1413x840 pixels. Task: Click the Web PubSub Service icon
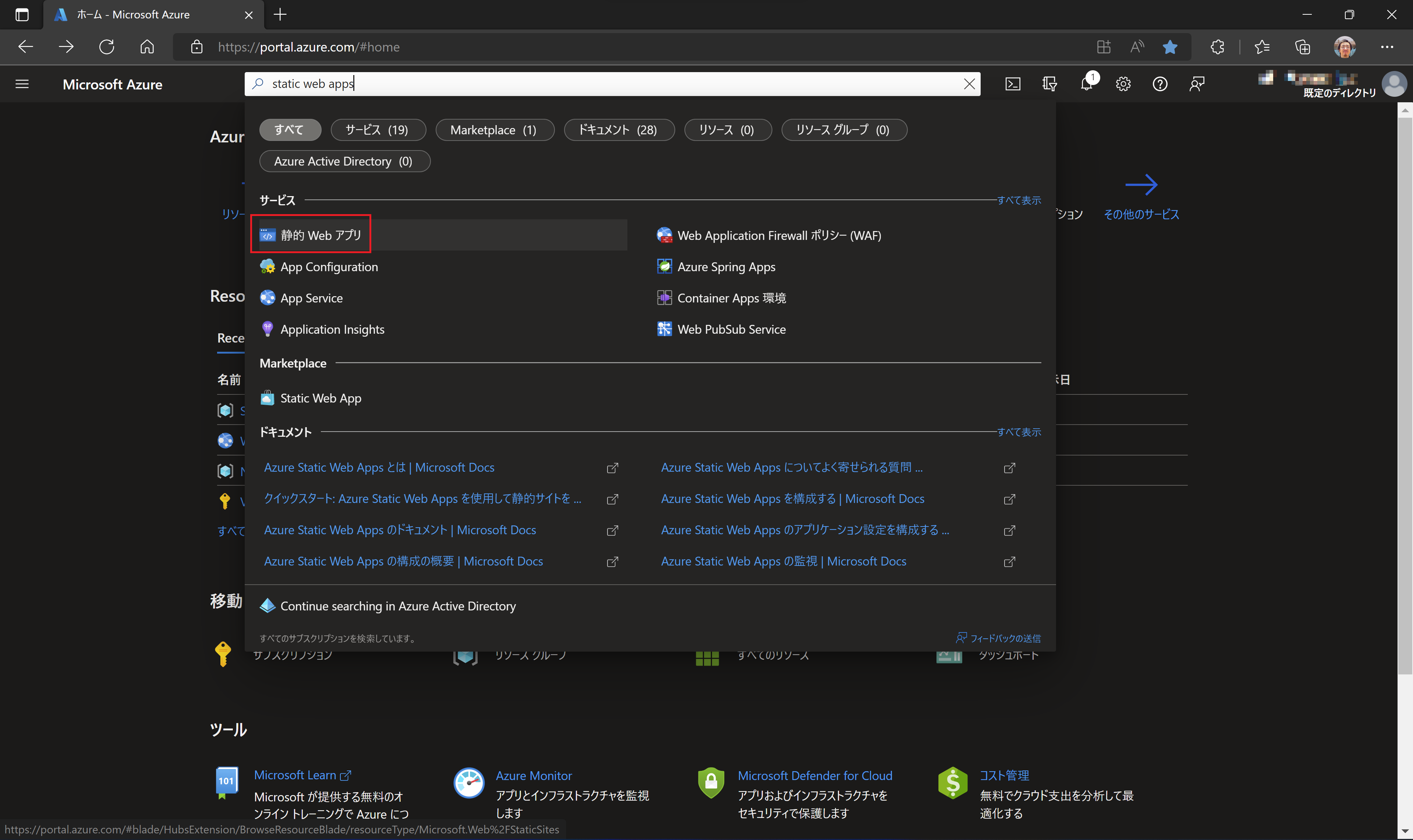[664, 329]
